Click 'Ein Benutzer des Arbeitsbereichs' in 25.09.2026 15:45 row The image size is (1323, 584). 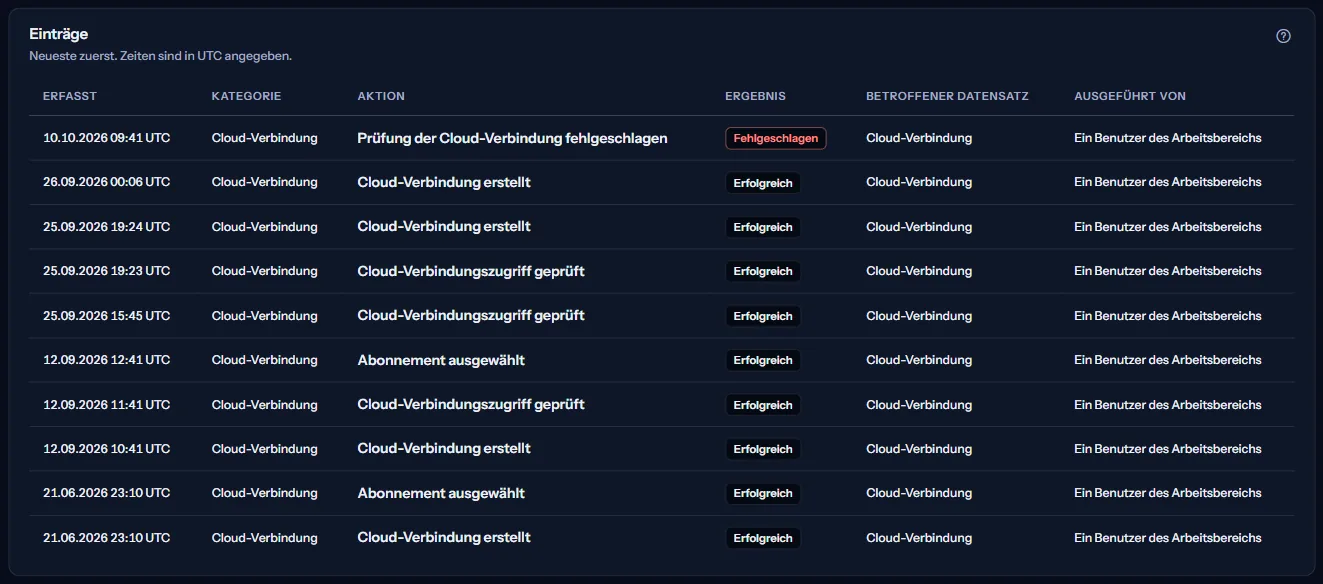[x=1168, y=316]
